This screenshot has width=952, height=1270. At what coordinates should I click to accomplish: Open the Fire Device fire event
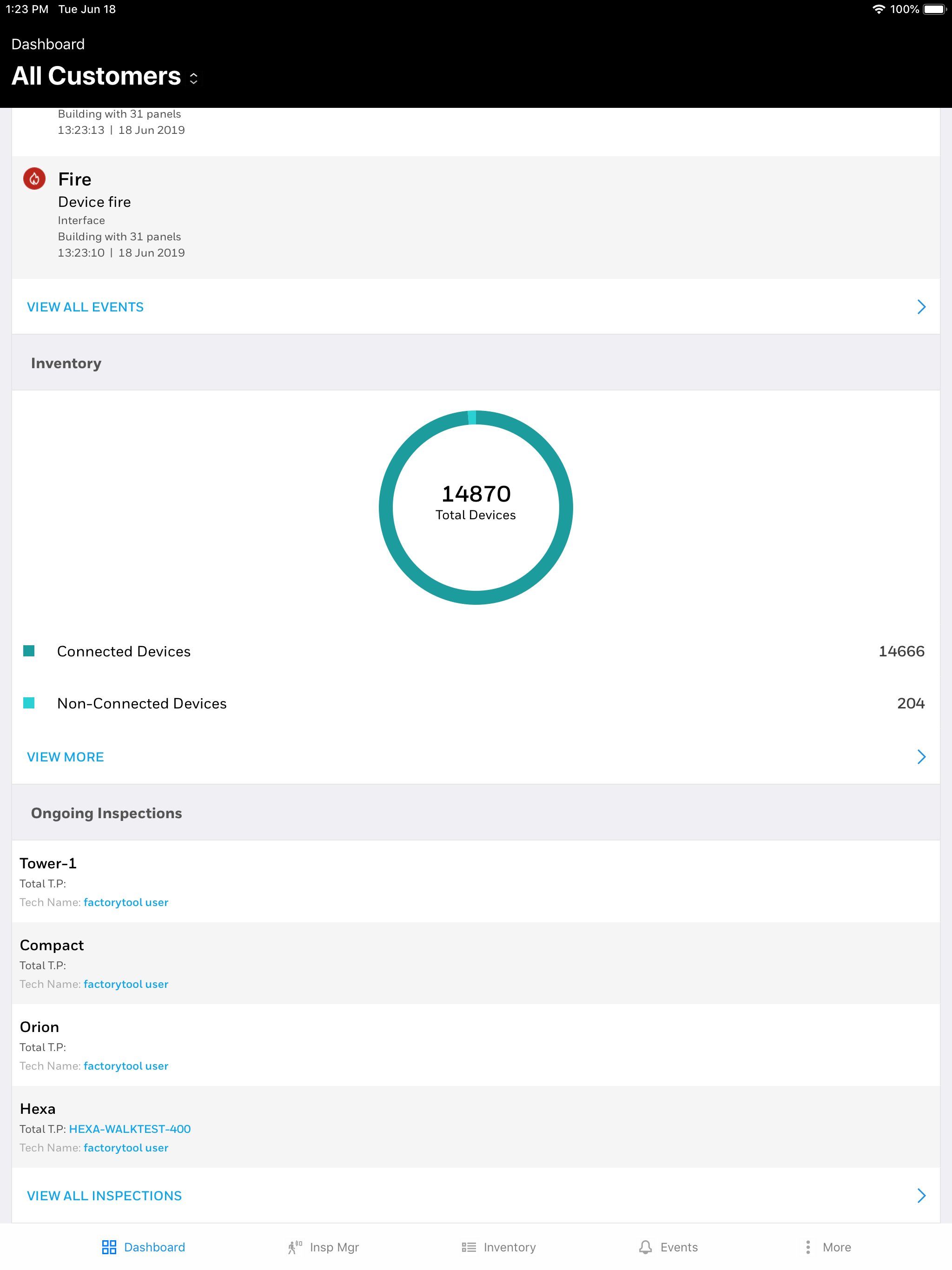pyautogui.click(x=476, y=218)
